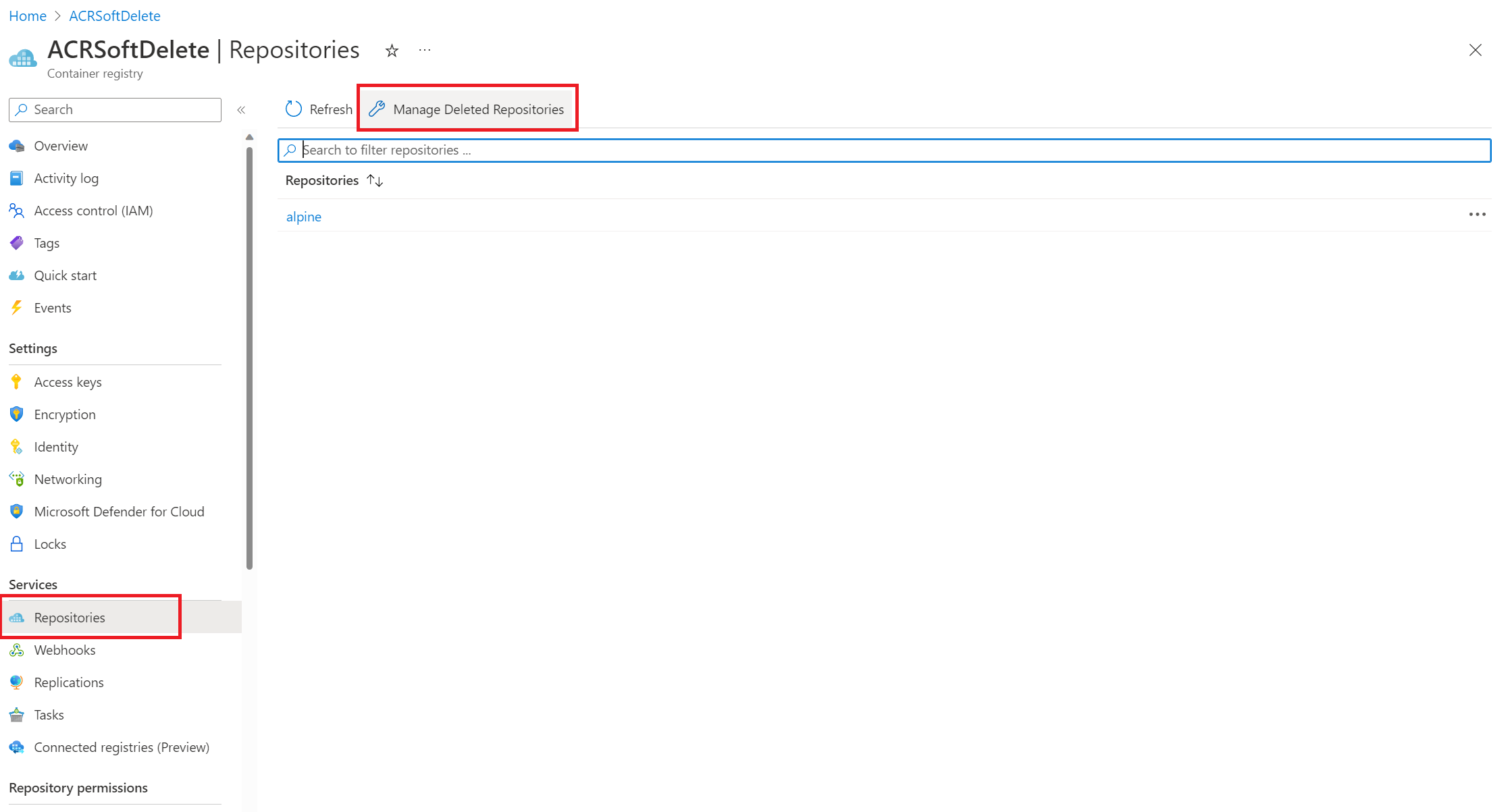
Task: Open the alpine repository
Action: (x=303, y=215)
